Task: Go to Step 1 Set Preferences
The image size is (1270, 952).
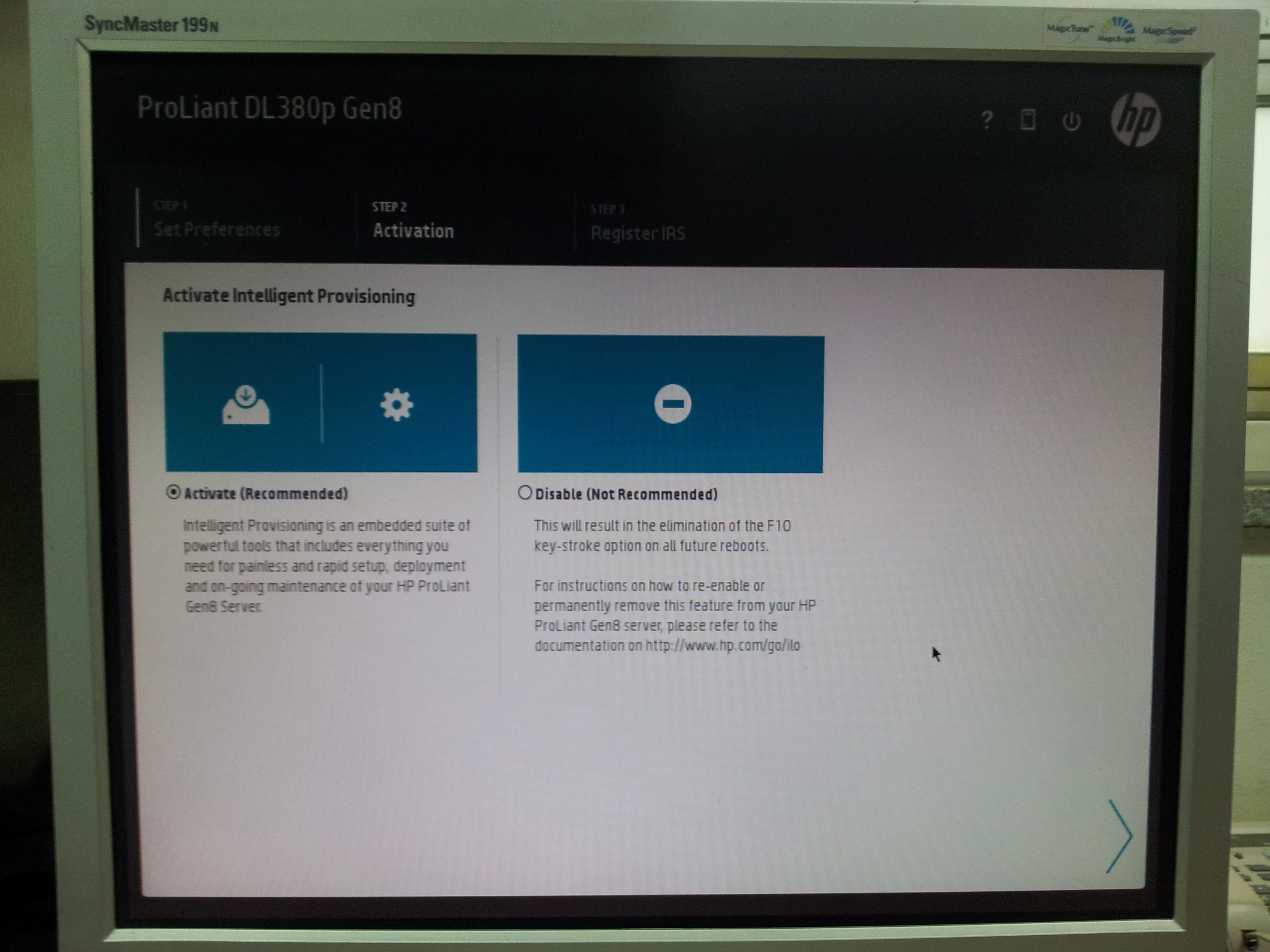Action: pos(216,219)
